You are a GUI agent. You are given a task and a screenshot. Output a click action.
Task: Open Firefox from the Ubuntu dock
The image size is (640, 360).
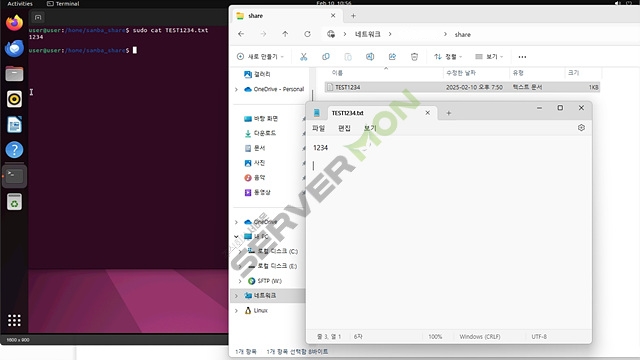[14, 23]
